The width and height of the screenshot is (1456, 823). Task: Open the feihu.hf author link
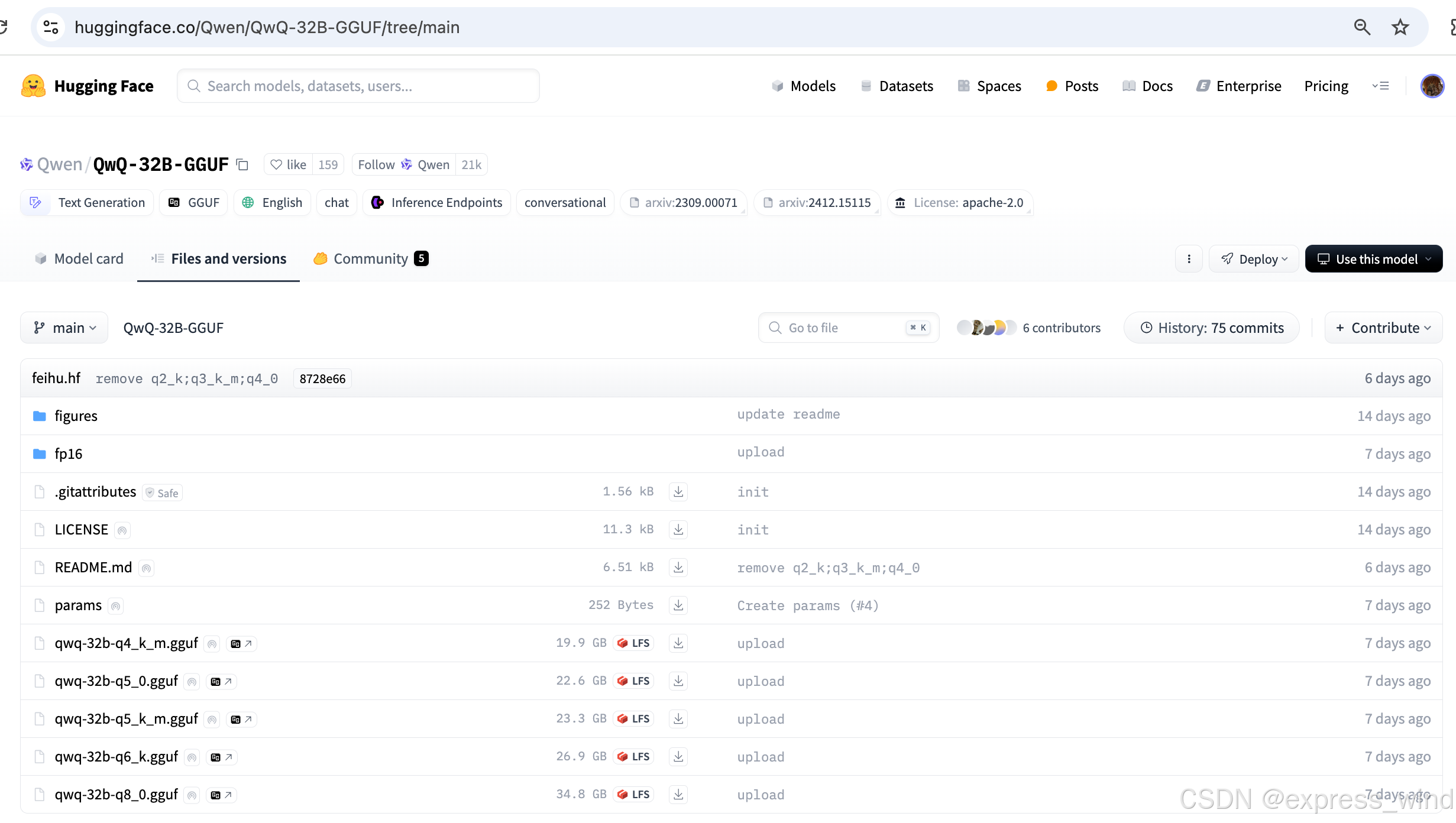56,378
